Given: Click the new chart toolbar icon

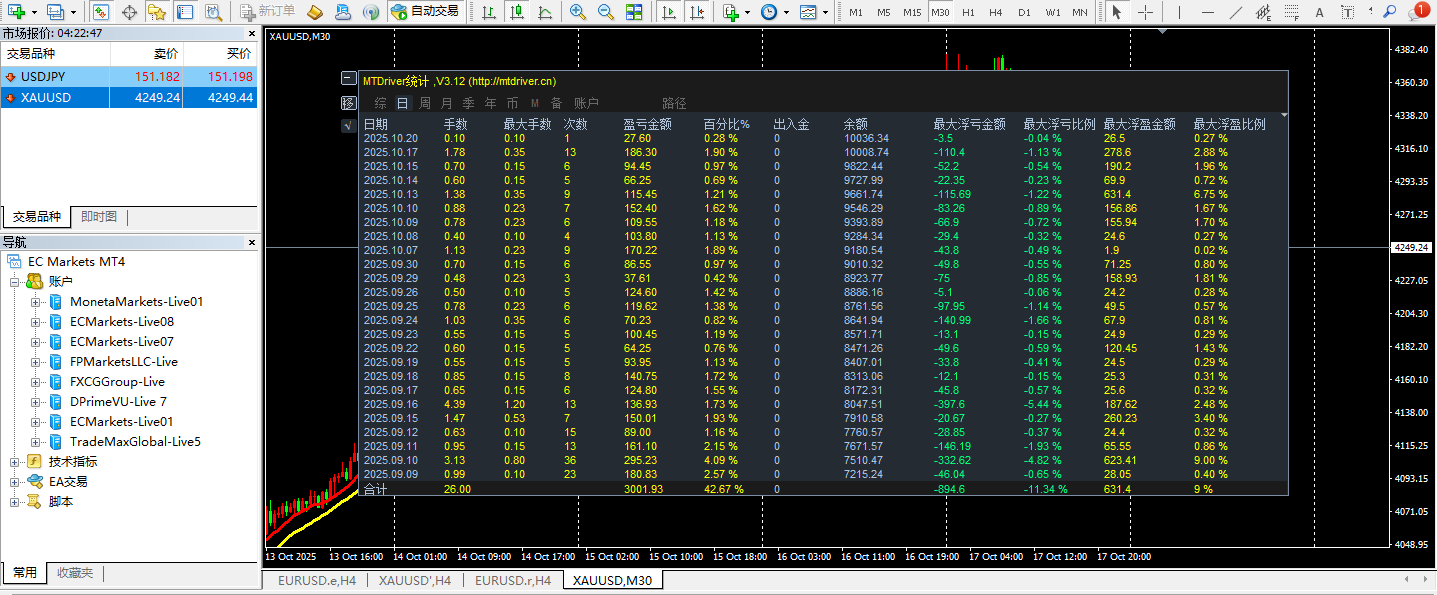Looking at the screenshot, I should (16, 12).
